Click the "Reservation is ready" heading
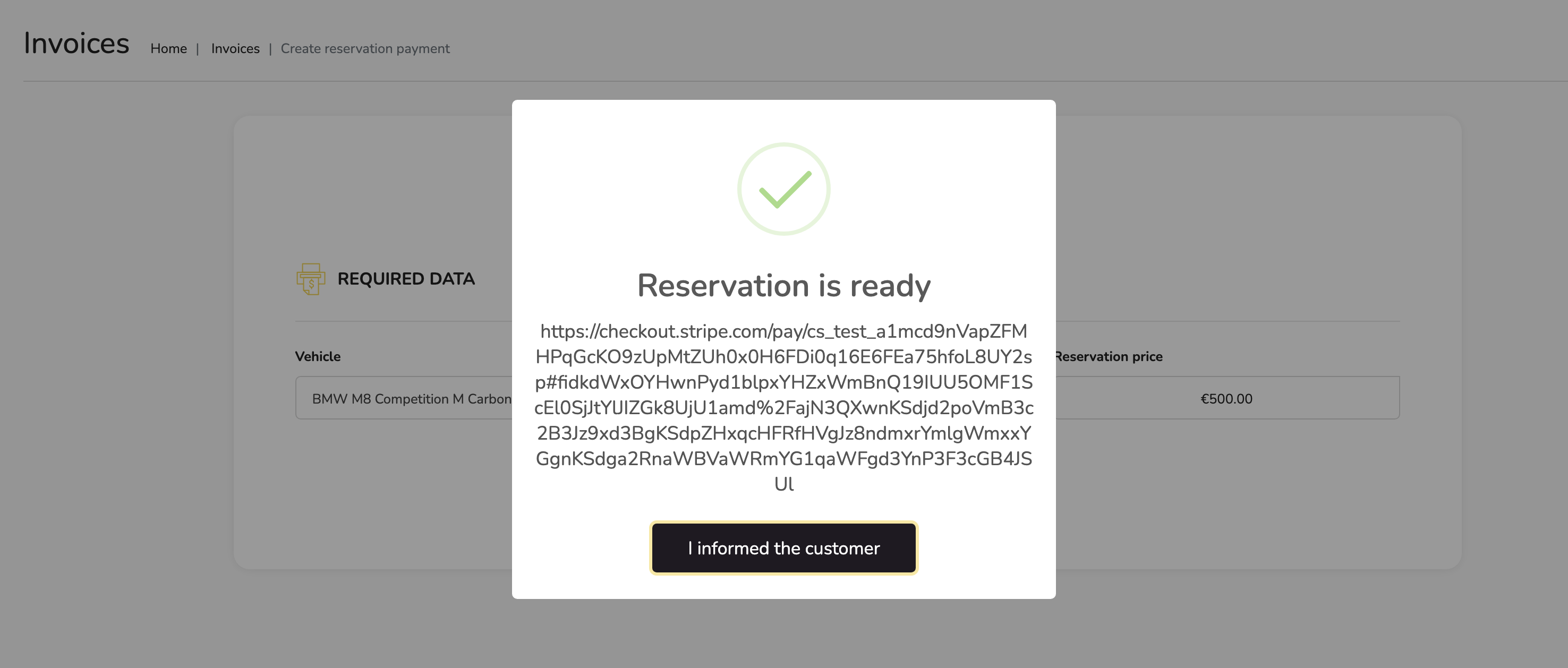 coord(783,285)
